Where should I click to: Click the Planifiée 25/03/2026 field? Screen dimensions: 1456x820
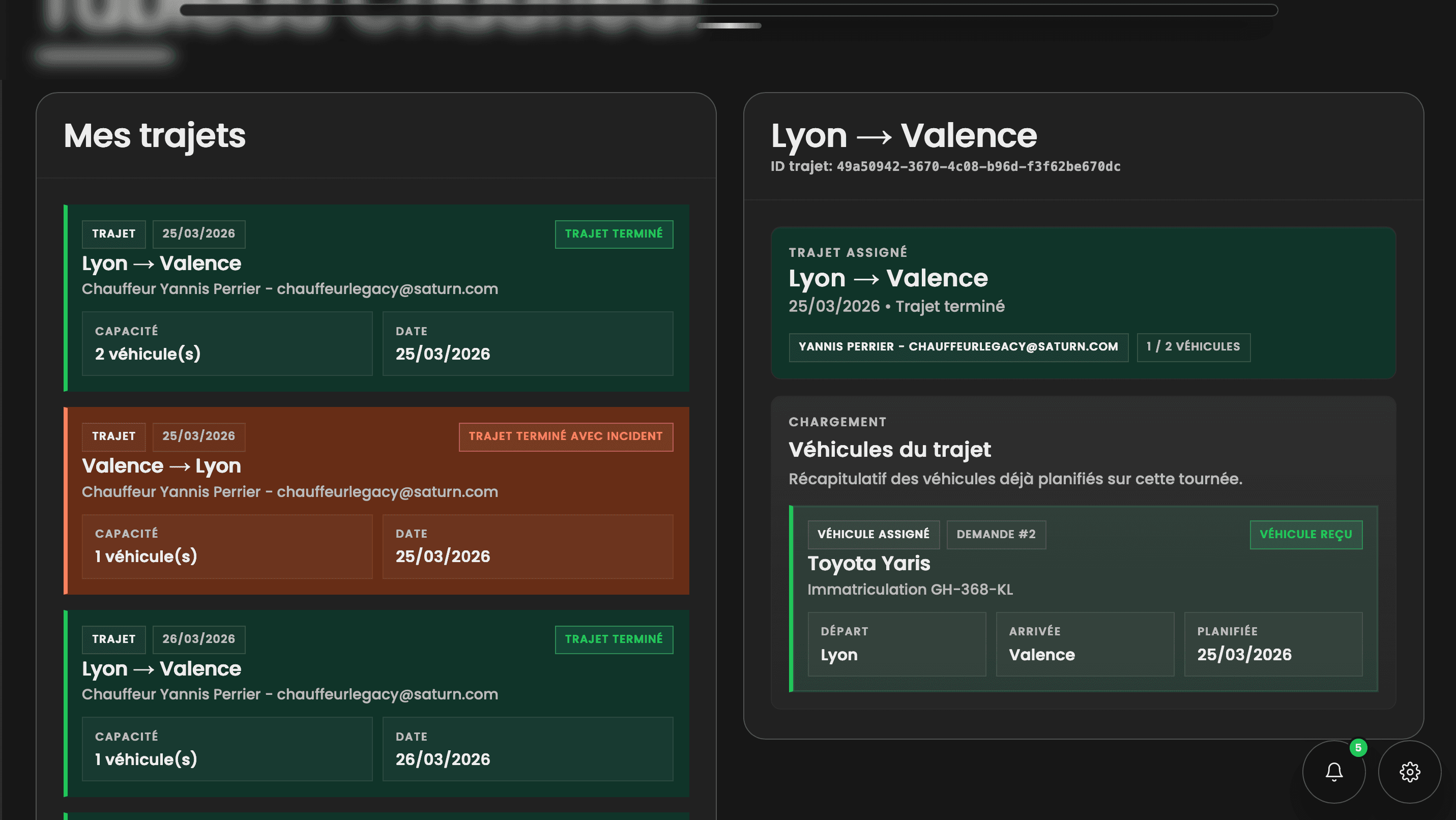pos(1272,643)
